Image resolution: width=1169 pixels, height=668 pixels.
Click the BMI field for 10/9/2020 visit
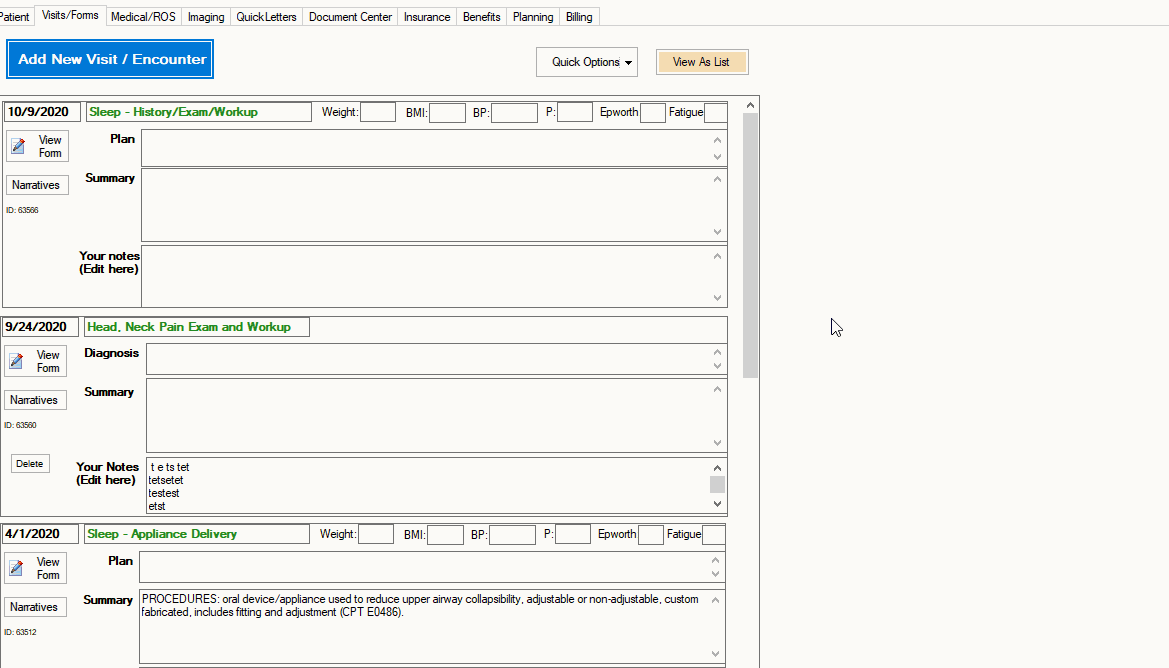click(x=447, y=113)
